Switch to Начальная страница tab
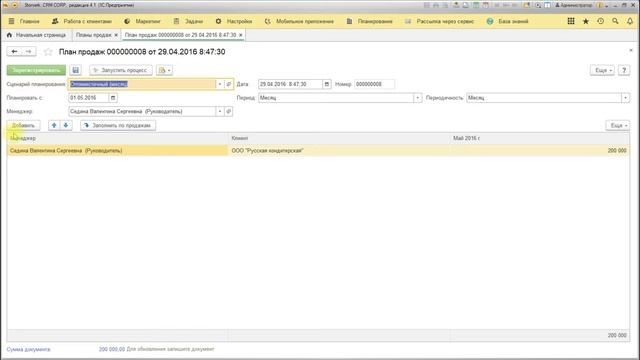The height and width of the screenshot is (360, 640). [x=40, y=35]
